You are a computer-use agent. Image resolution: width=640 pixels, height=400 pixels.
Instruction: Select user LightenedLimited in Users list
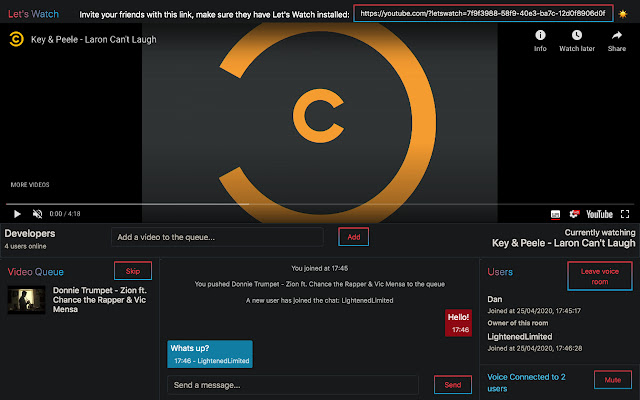click(x=520, y=337)
